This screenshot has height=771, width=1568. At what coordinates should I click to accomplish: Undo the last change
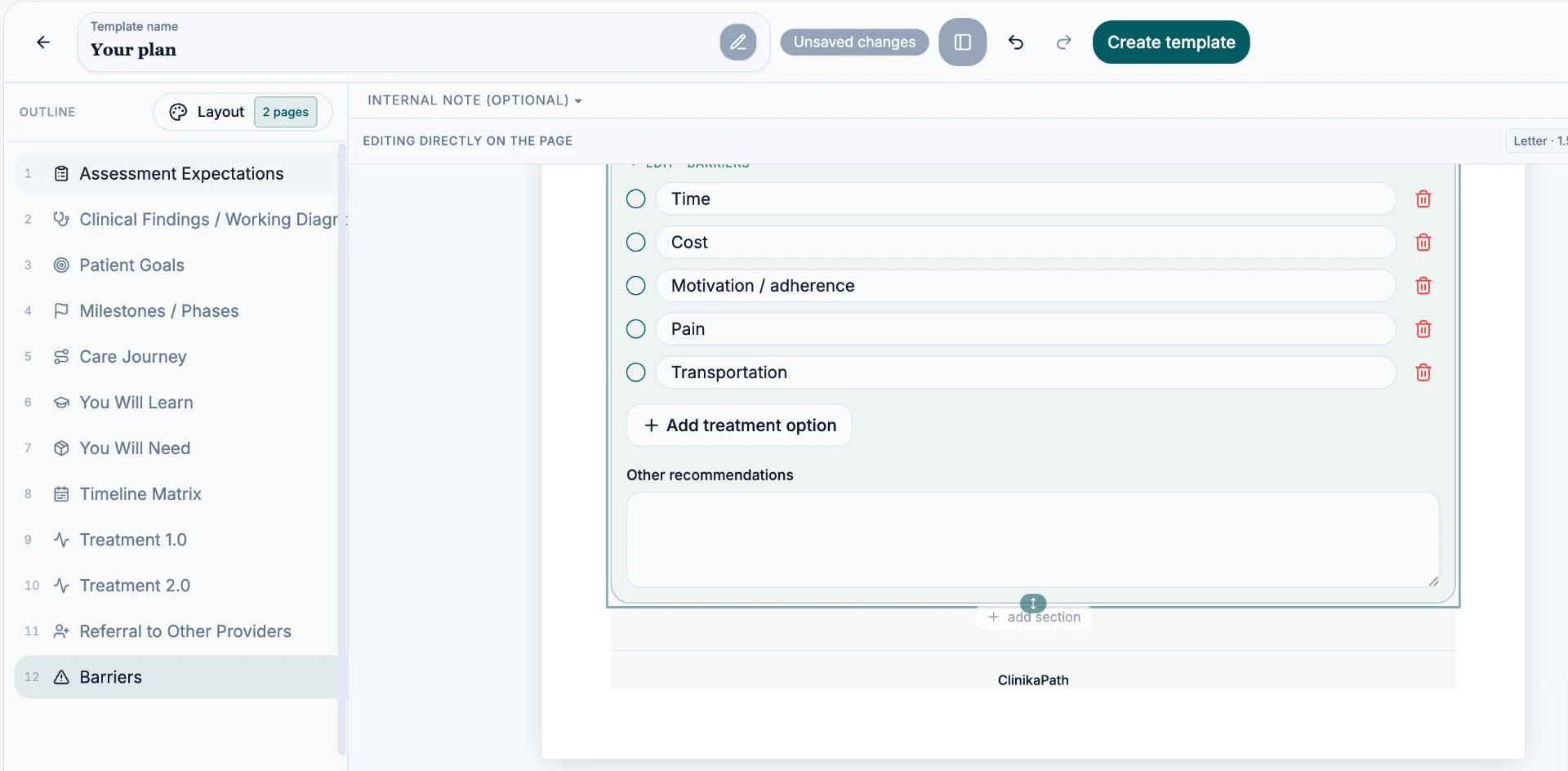pos(1016,42)
